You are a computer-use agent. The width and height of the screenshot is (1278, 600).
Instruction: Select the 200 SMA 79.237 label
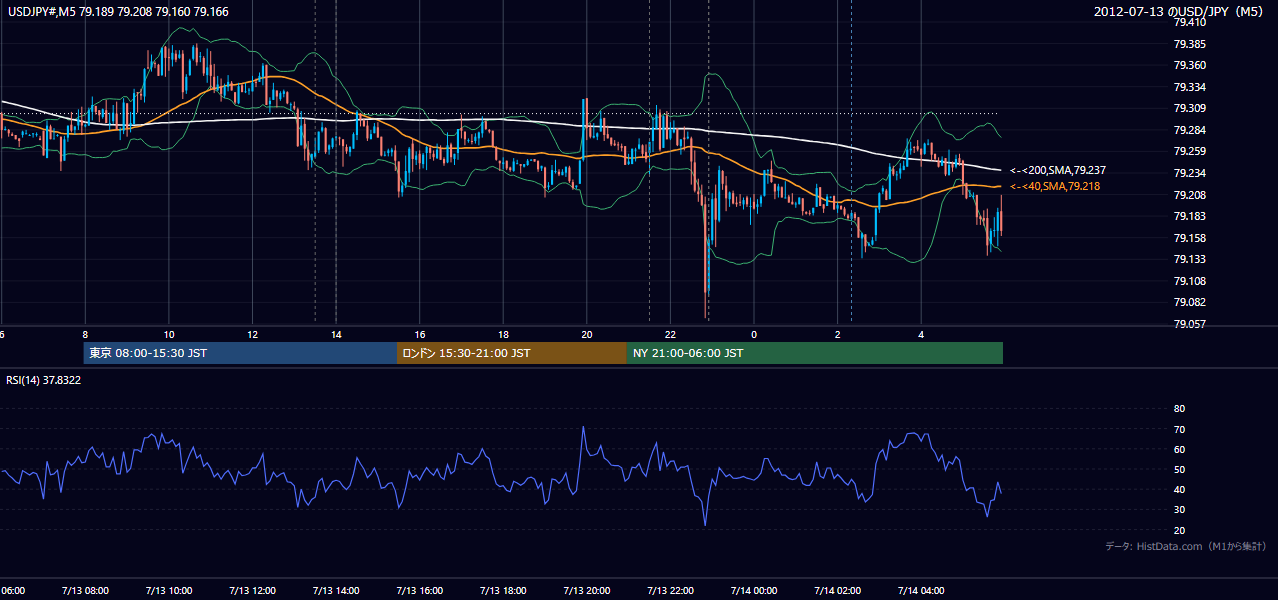1058,171
